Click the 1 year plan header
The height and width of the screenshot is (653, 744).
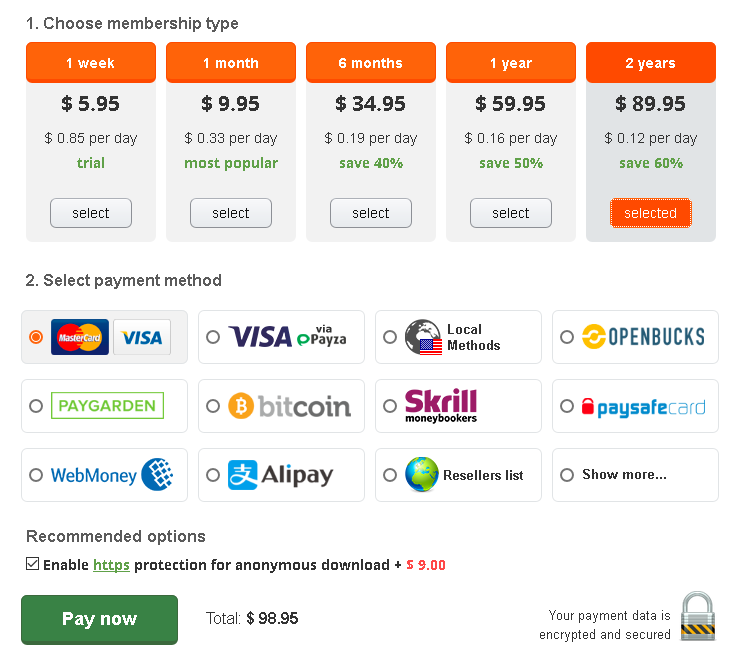510,63
